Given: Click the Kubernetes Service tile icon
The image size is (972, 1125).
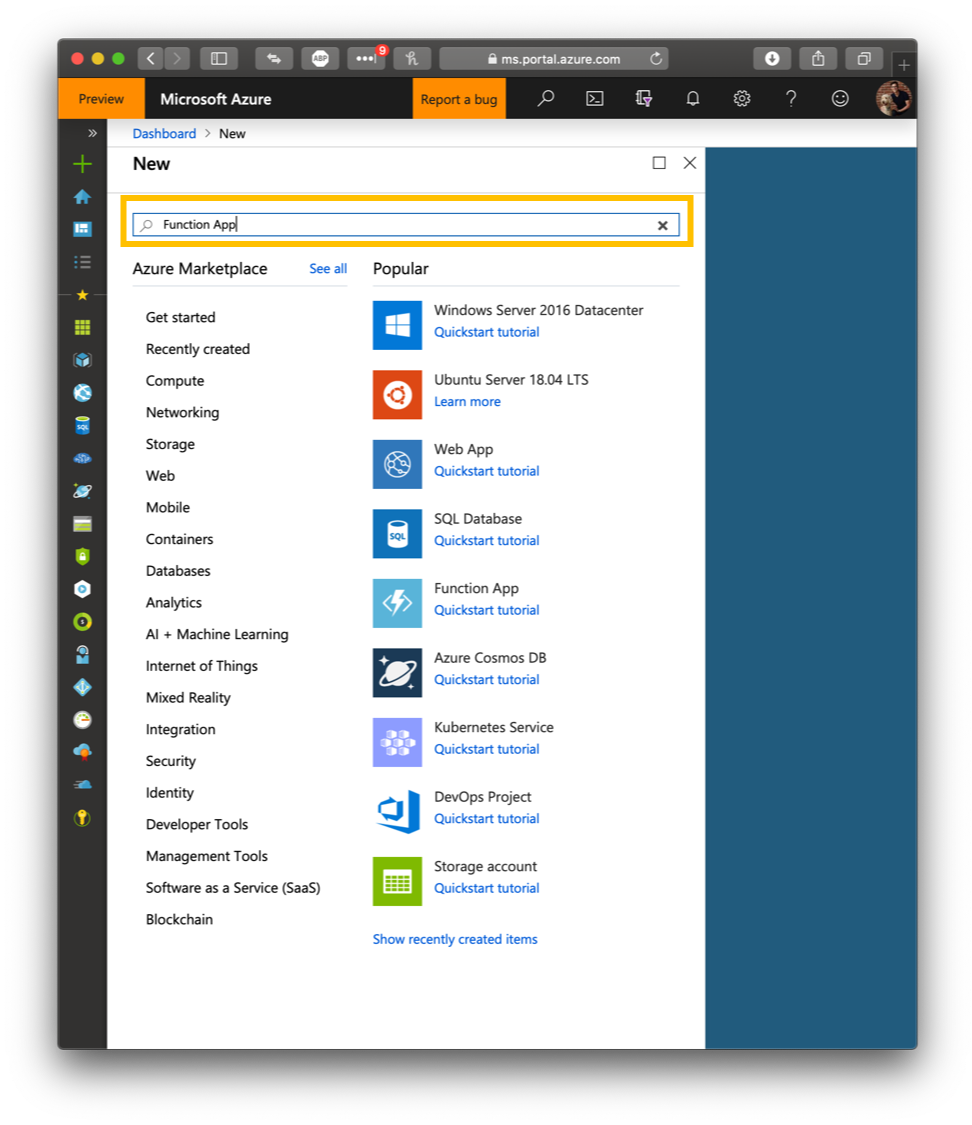Looking at the screenshot, I should tap(397, 743).
